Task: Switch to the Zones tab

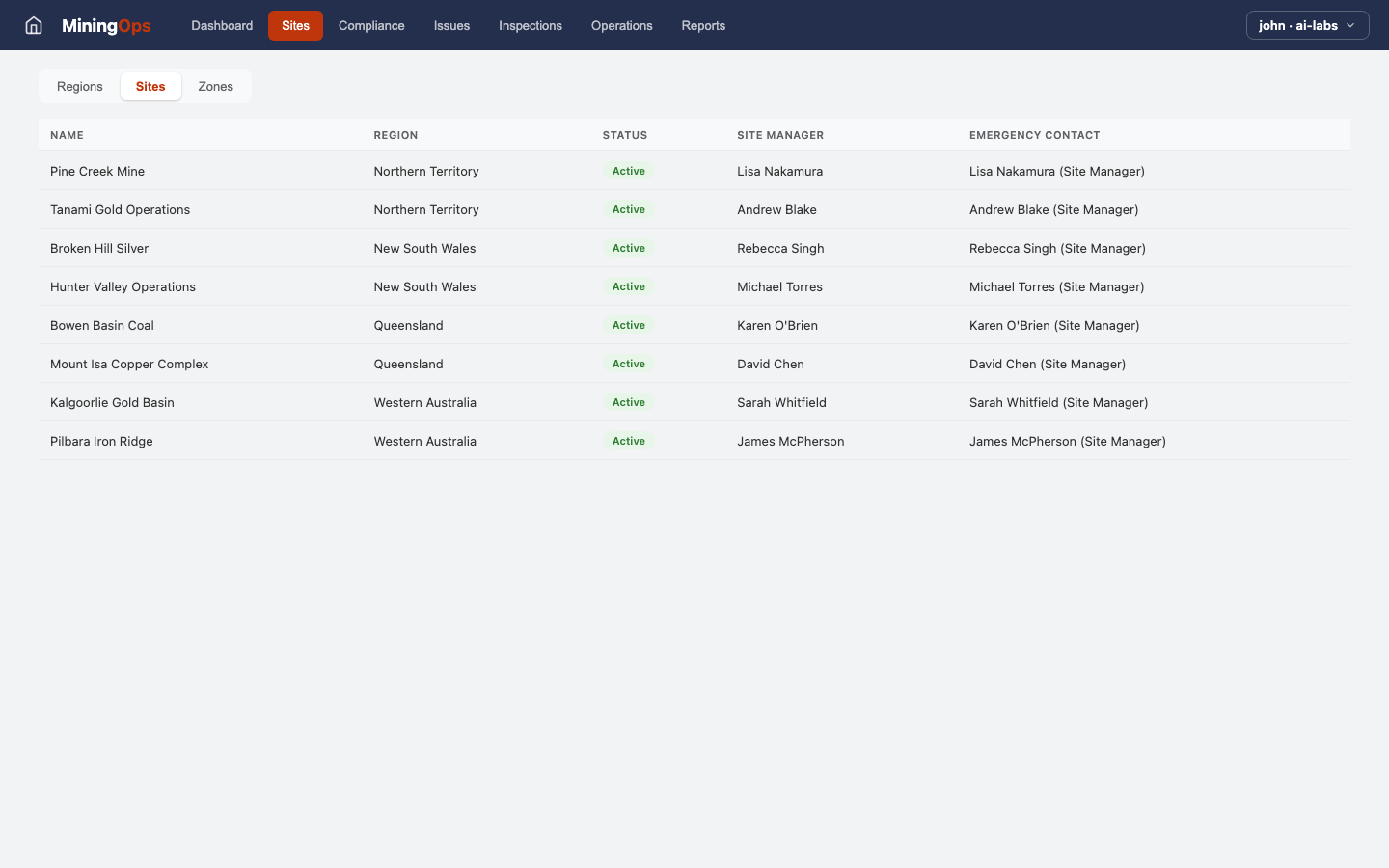Action: point(215,87)
